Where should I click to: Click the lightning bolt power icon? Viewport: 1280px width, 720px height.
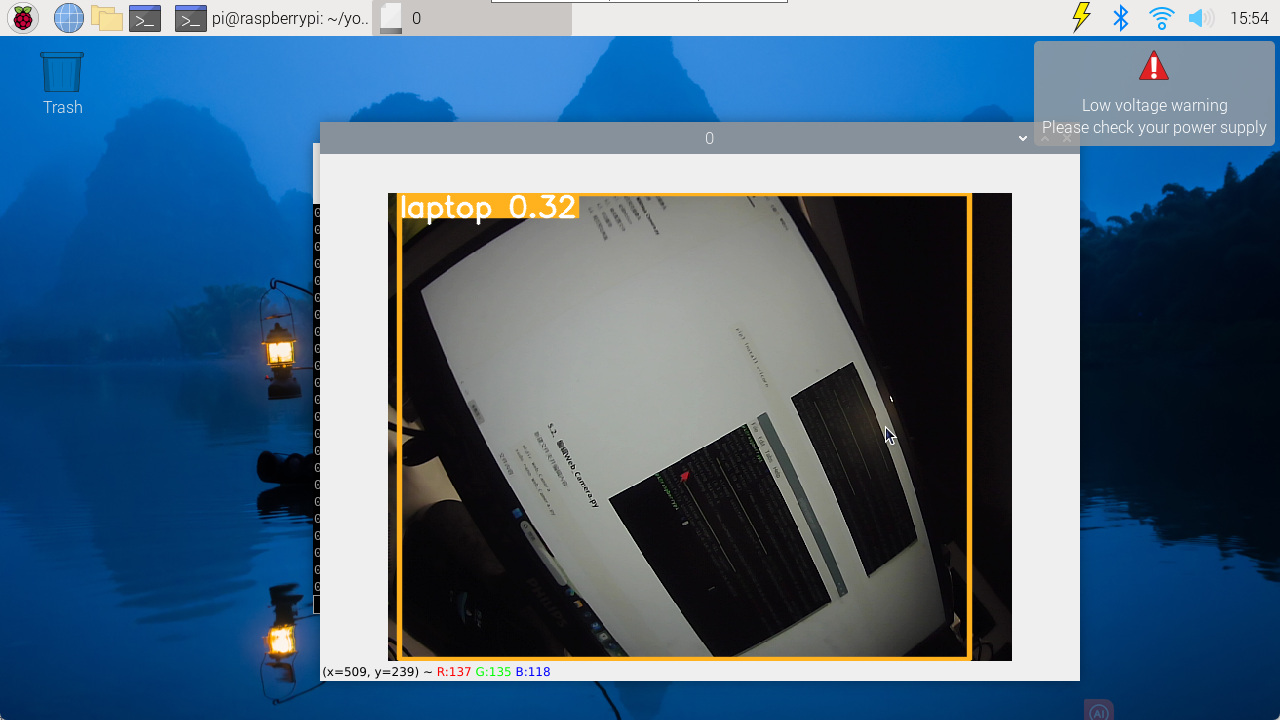click(1081, 18)
